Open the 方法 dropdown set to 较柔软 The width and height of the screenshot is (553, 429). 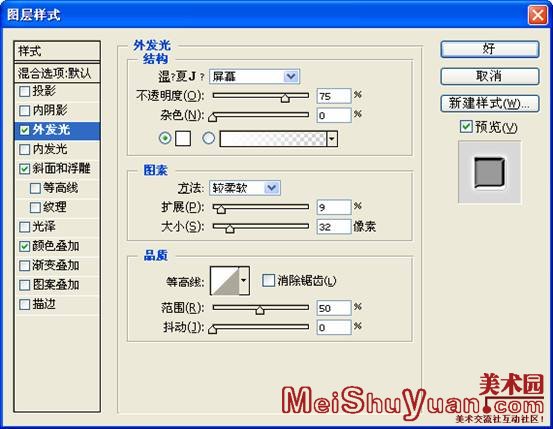tap(245, 188)
